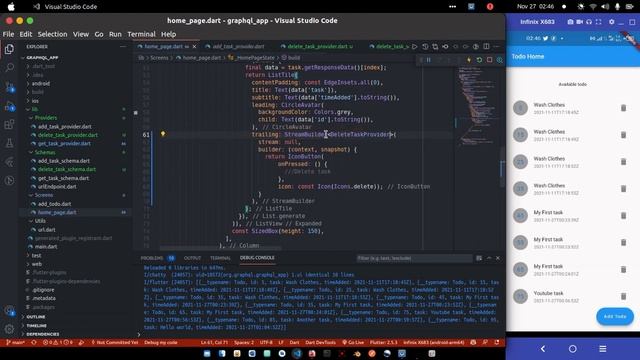The height and width of the screenshot is (360, 640).
Task: Expand the android folder
Action: tap(41, 83)
